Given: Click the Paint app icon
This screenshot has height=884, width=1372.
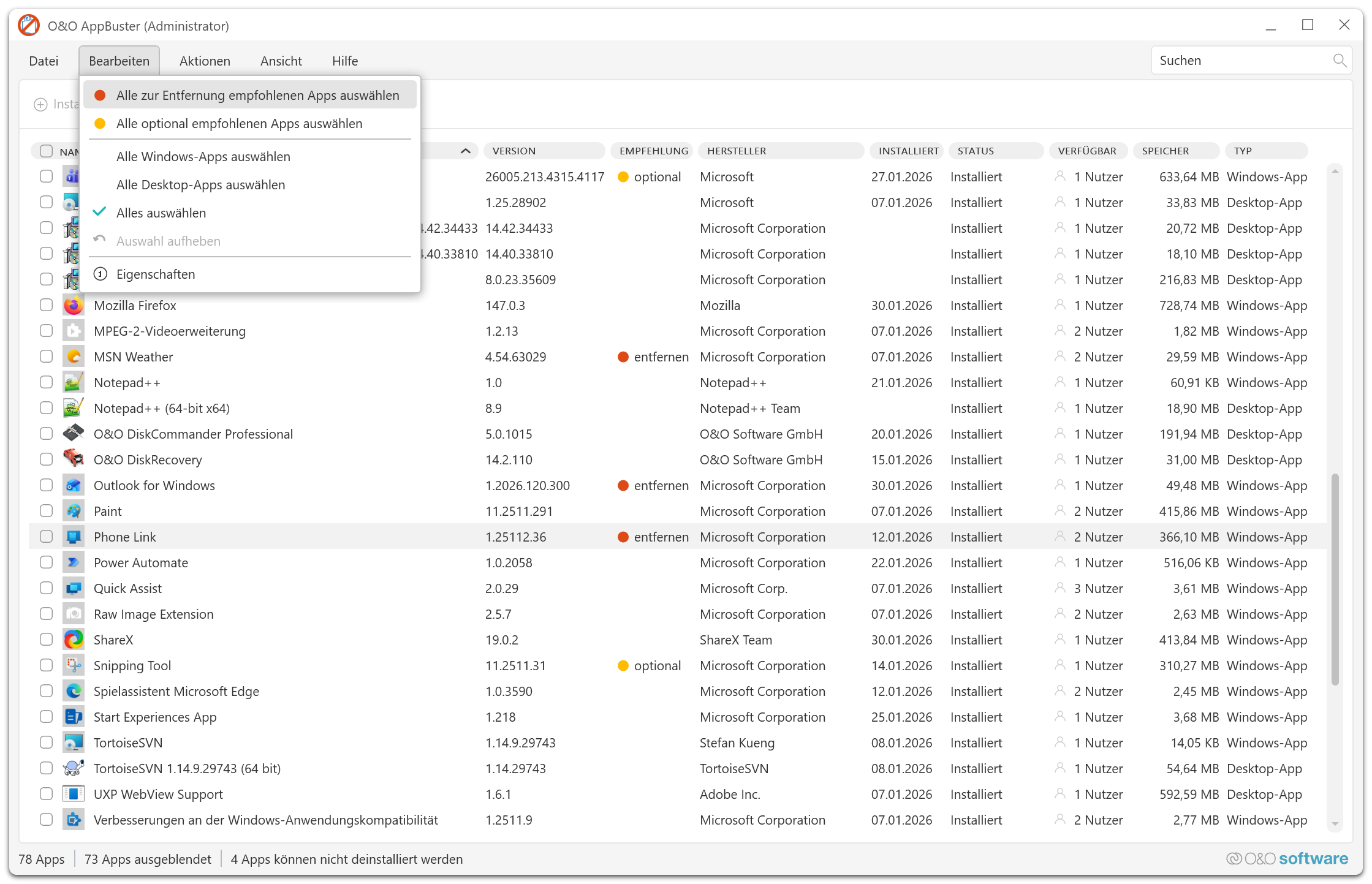Looking at the screenshot, I should [x=74, y=511].
